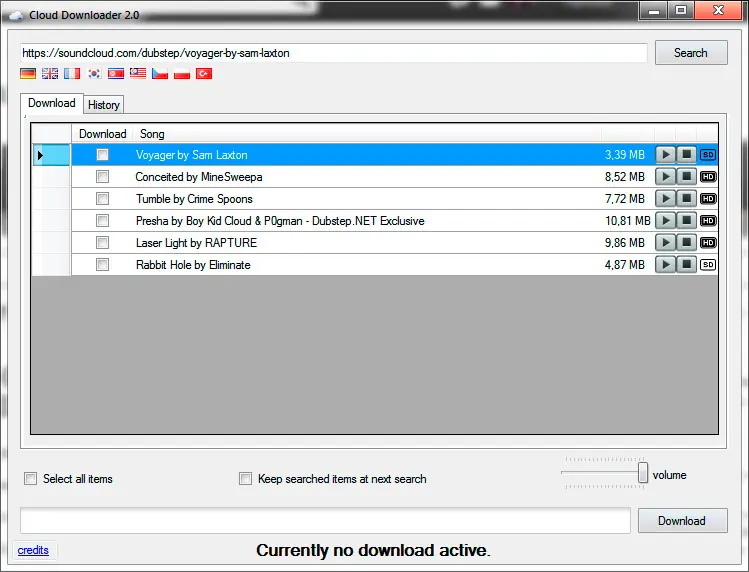The width and height of the screenshot is (749, 572).
Task: Click the Search button
Action: [691, 53]
